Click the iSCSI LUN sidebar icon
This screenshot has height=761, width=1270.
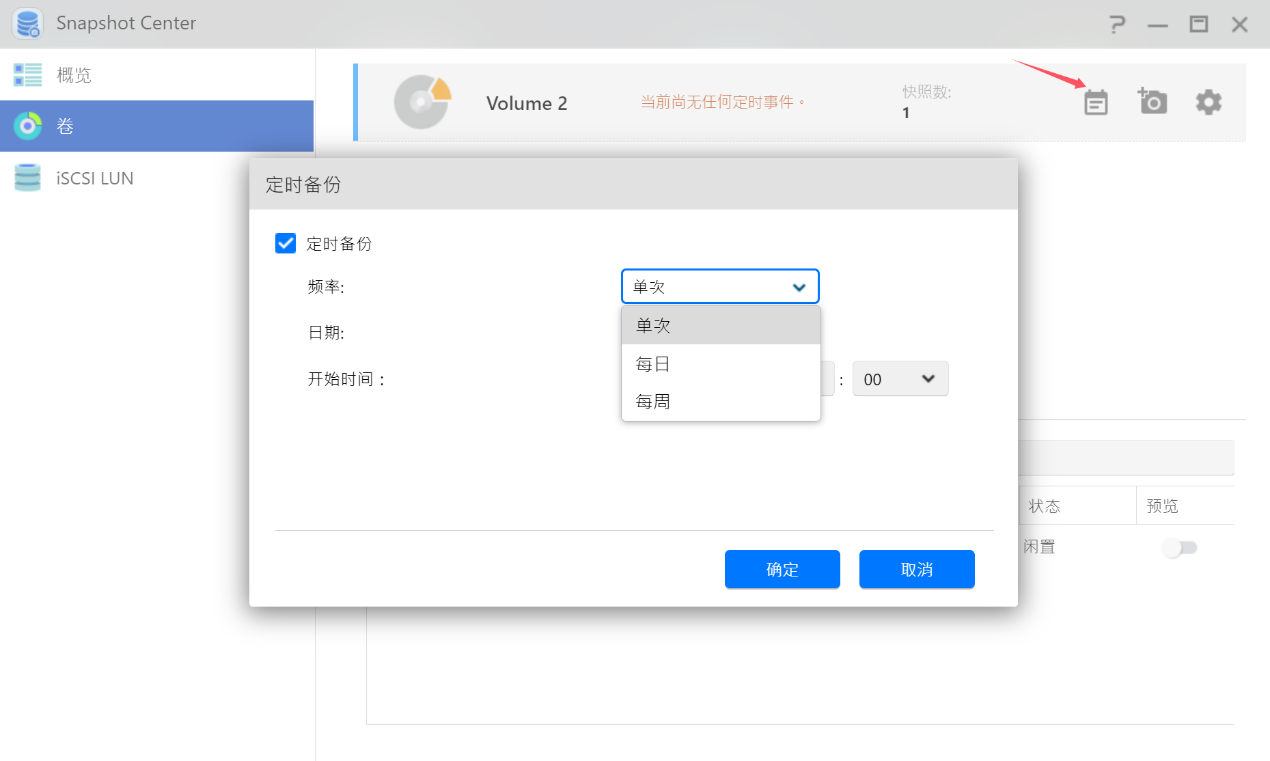tap(28, 178)
